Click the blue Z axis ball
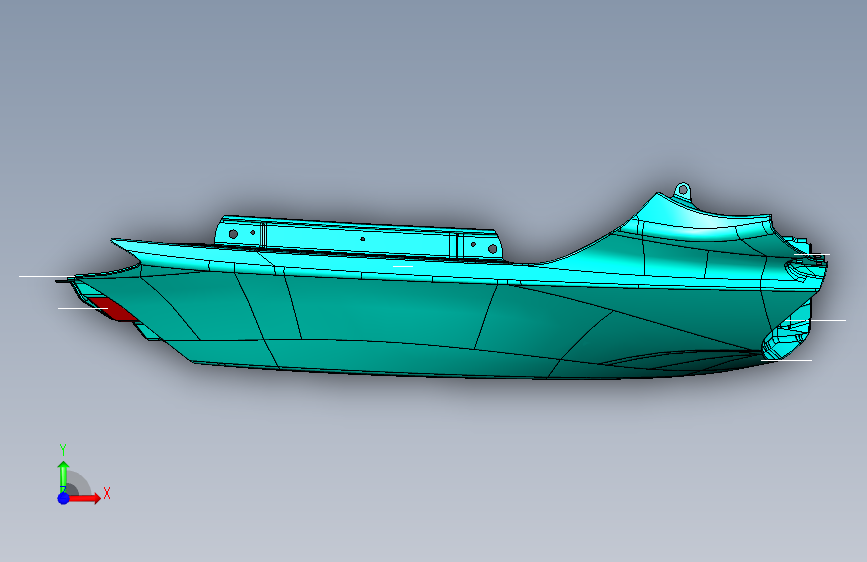 pos(64,498)
